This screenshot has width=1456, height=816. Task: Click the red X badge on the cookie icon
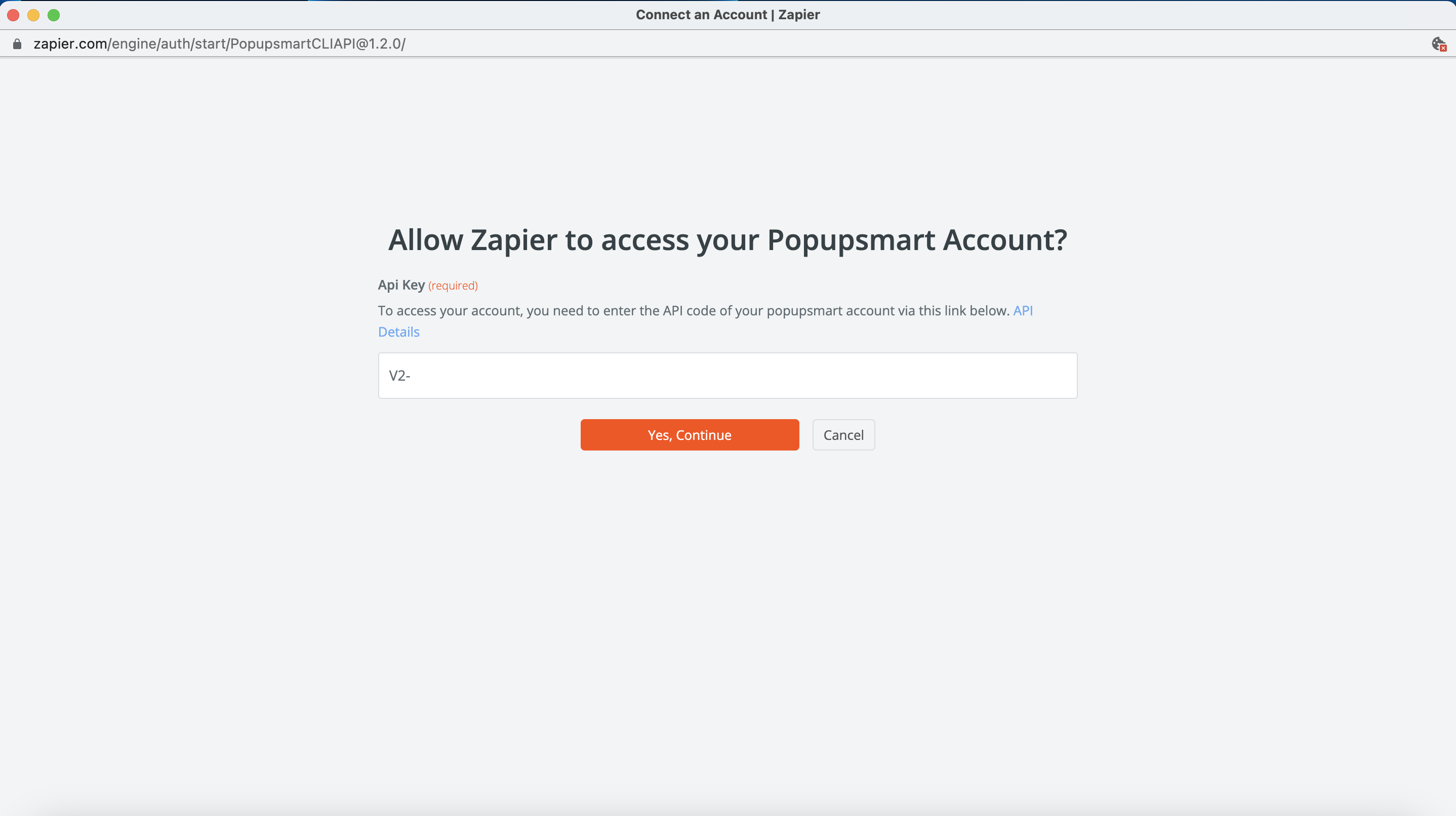pos(1443,49)
